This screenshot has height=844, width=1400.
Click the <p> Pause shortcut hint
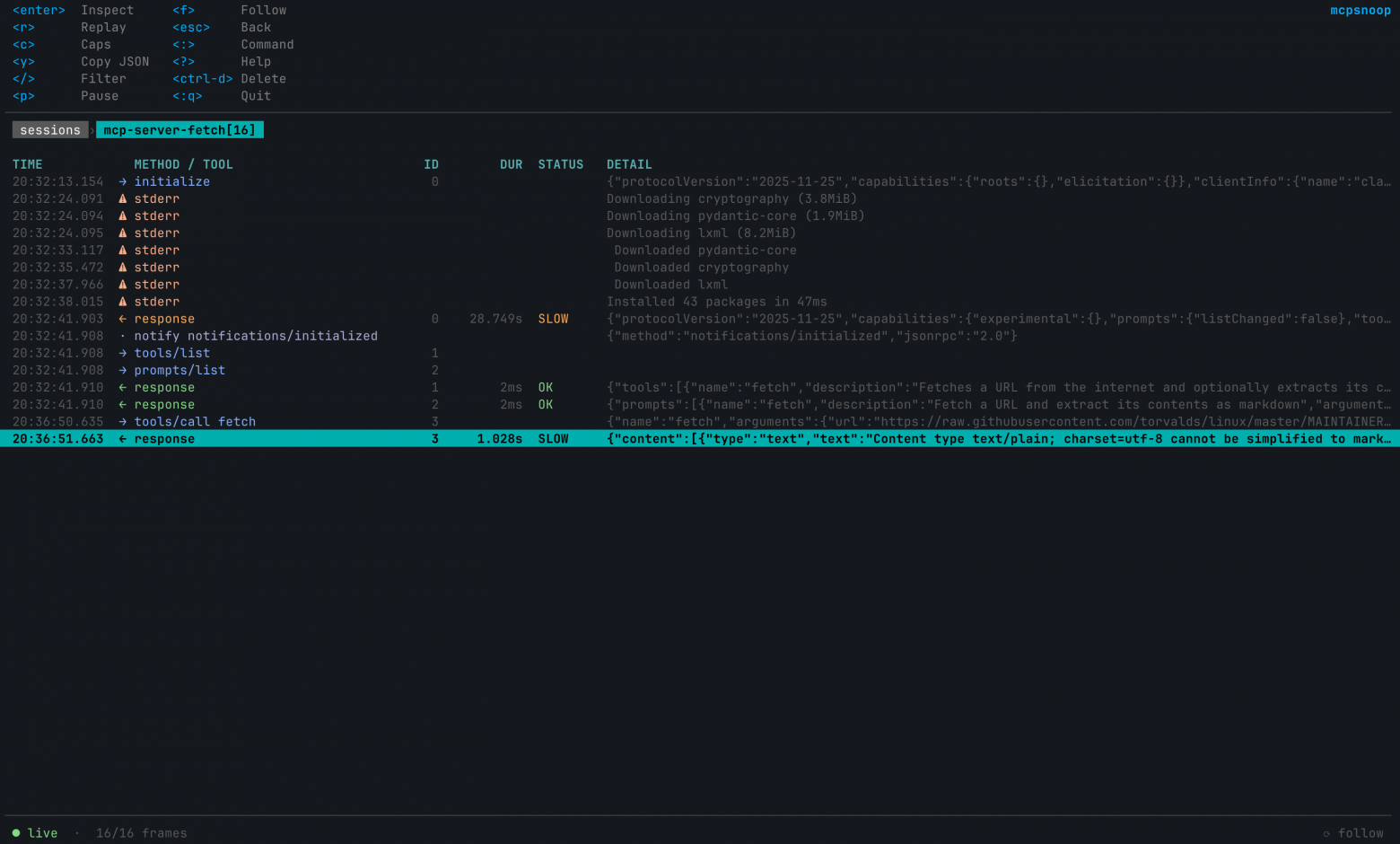coord(66,95)
